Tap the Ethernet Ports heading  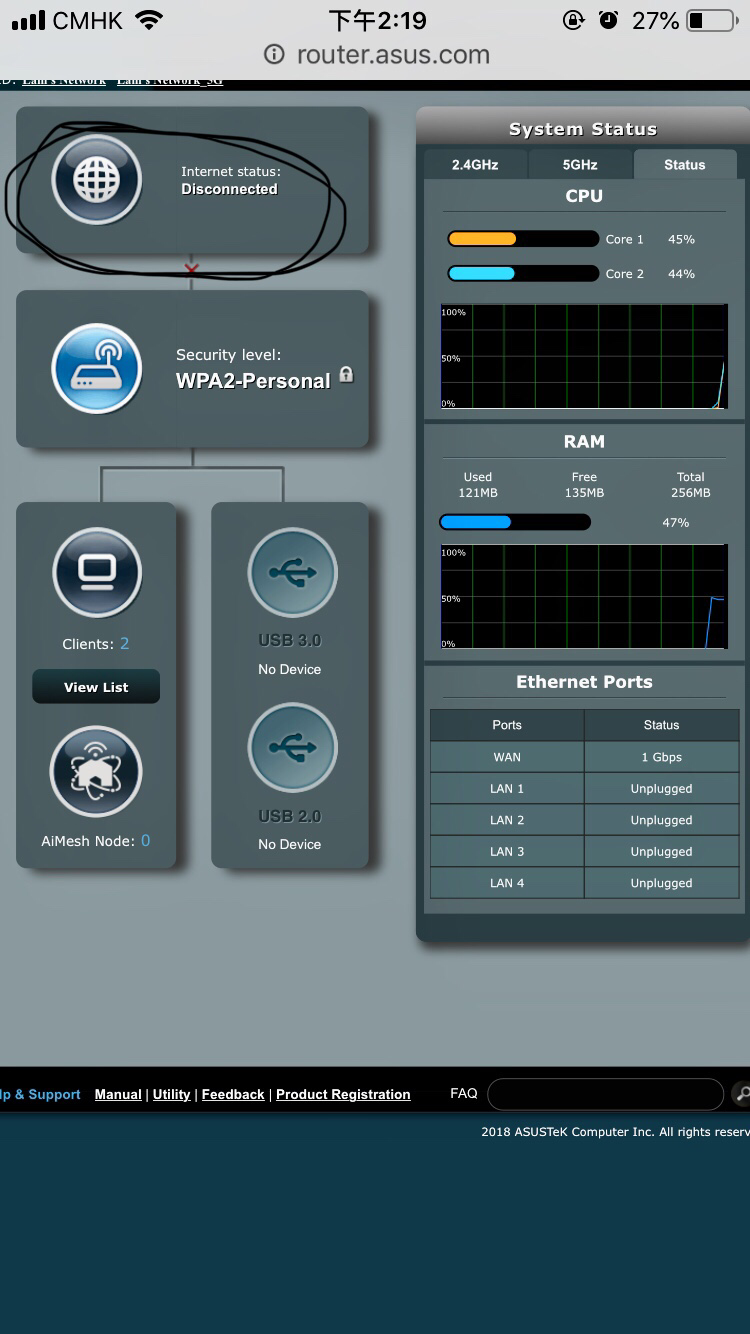coord(584,682)
